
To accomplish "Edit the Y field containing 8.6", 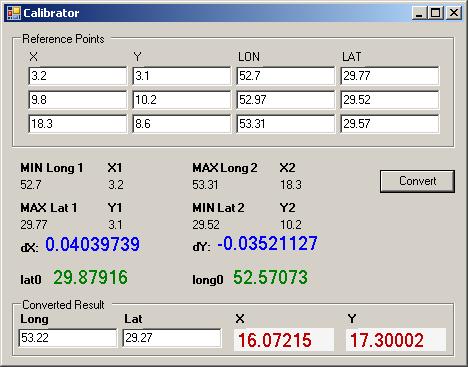I will tap(181, 124).
